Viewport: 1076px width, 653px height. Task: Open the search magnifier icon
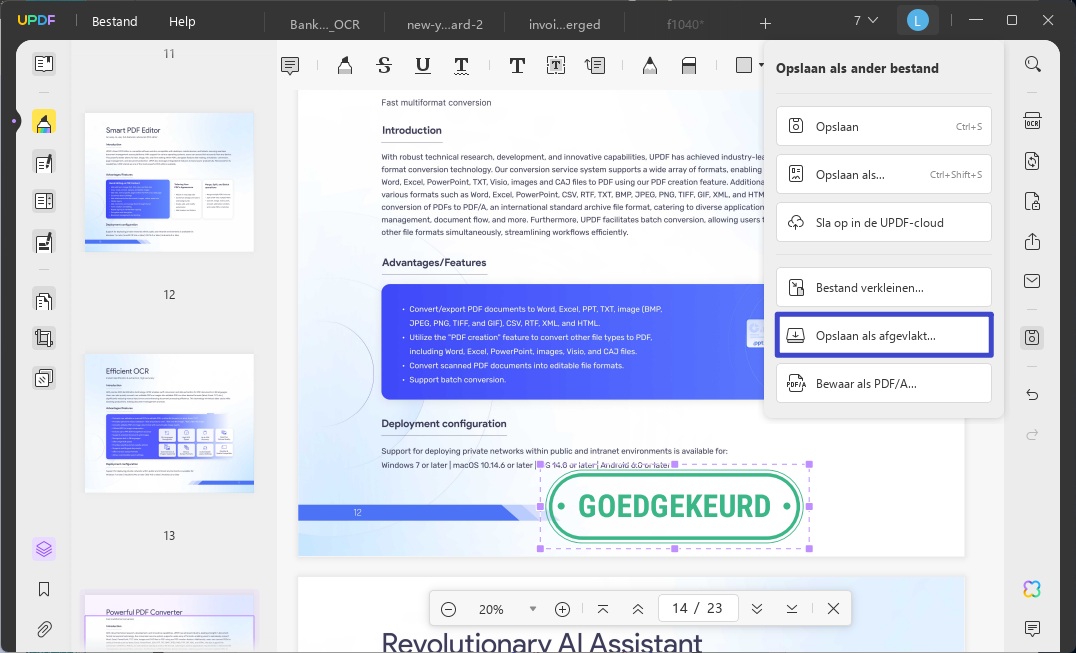pyautogui.click(x=1033, y=64)
